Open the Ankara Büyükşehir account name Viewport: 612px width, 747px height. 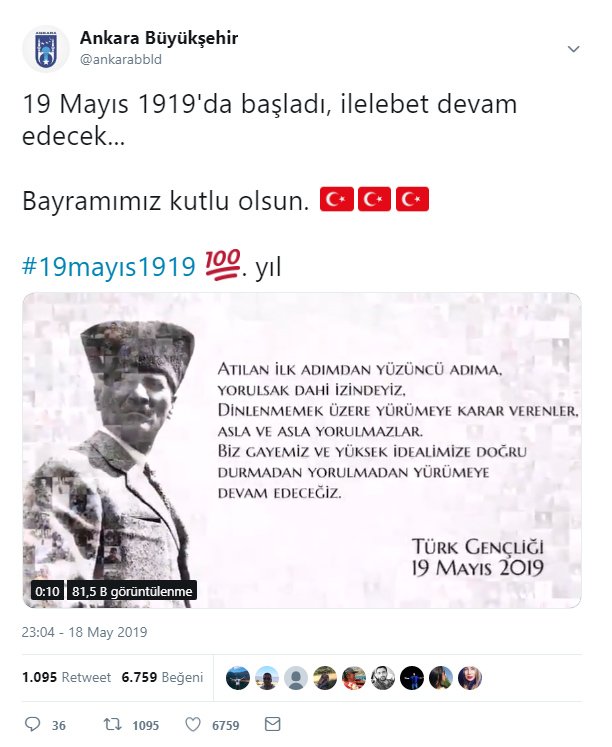pyautogui.click(x=159, y=38)
